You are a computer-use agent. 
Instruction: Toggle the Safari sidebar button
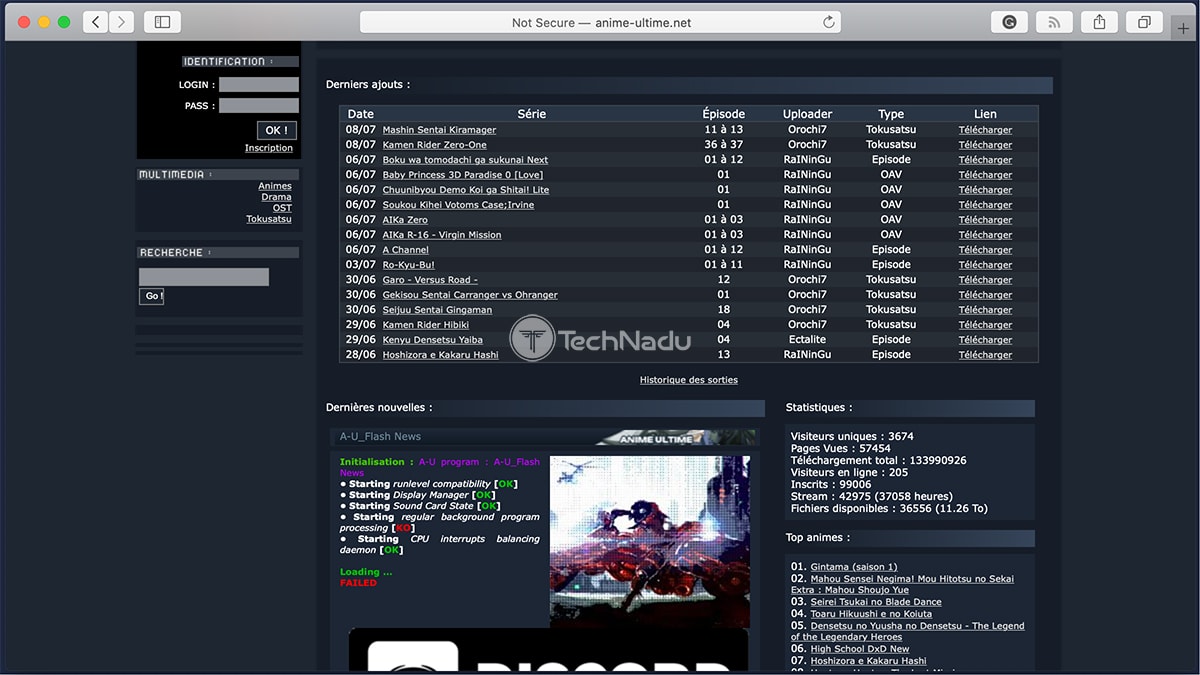(x=163, y=22)
